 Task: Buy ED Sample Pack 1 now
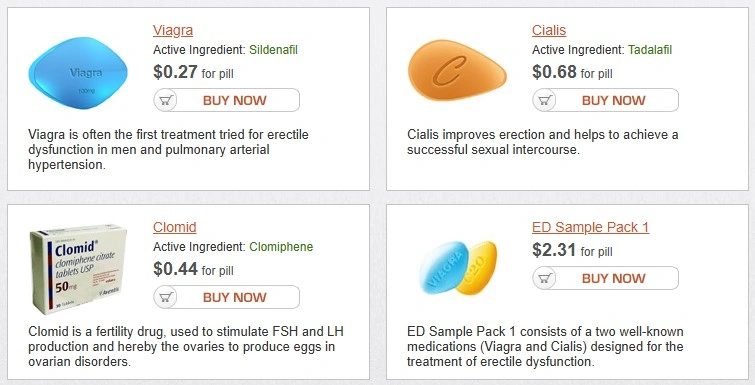pos(605,278)
